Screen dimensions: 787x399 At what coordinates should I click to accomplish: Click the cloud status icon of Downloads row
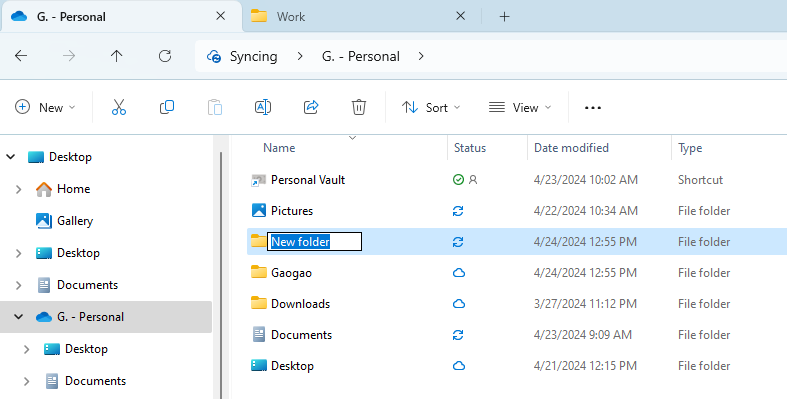point(459,304)
